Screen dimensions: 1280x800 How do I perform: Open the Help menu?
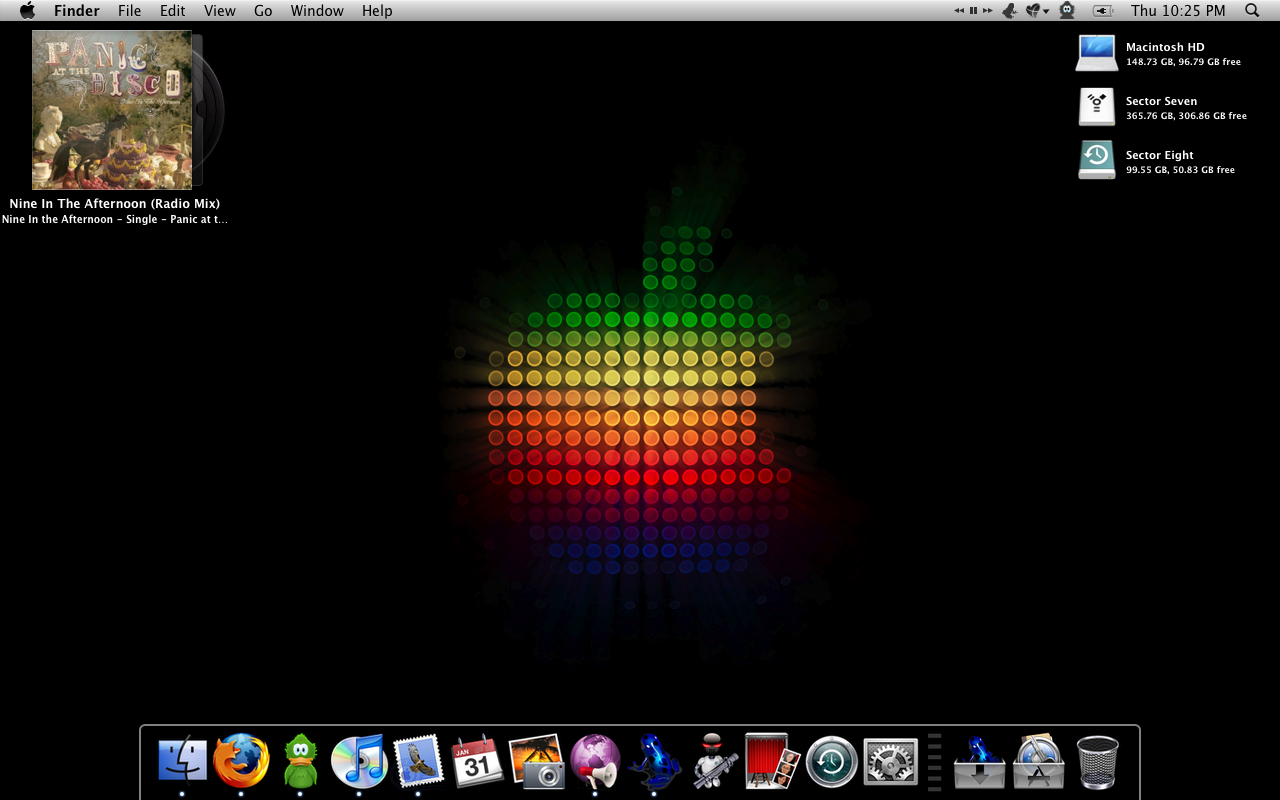click(x=377, y=10)
